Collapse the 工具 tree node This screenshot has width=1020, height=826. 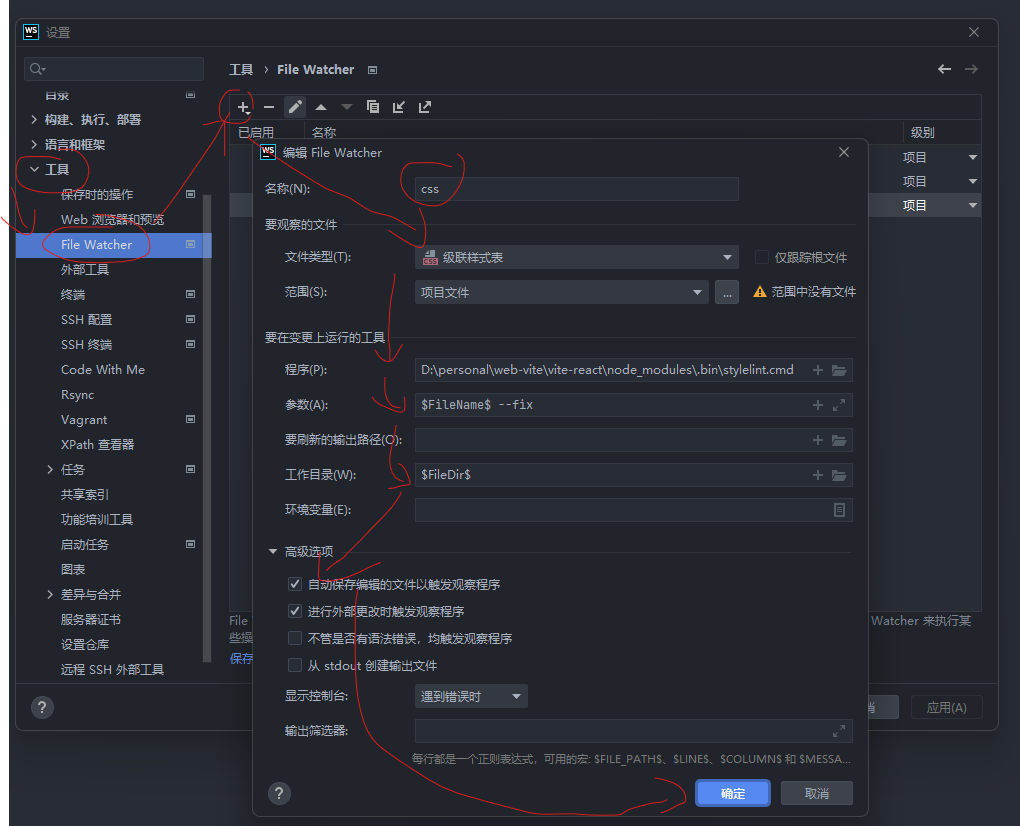pos(34,170)
